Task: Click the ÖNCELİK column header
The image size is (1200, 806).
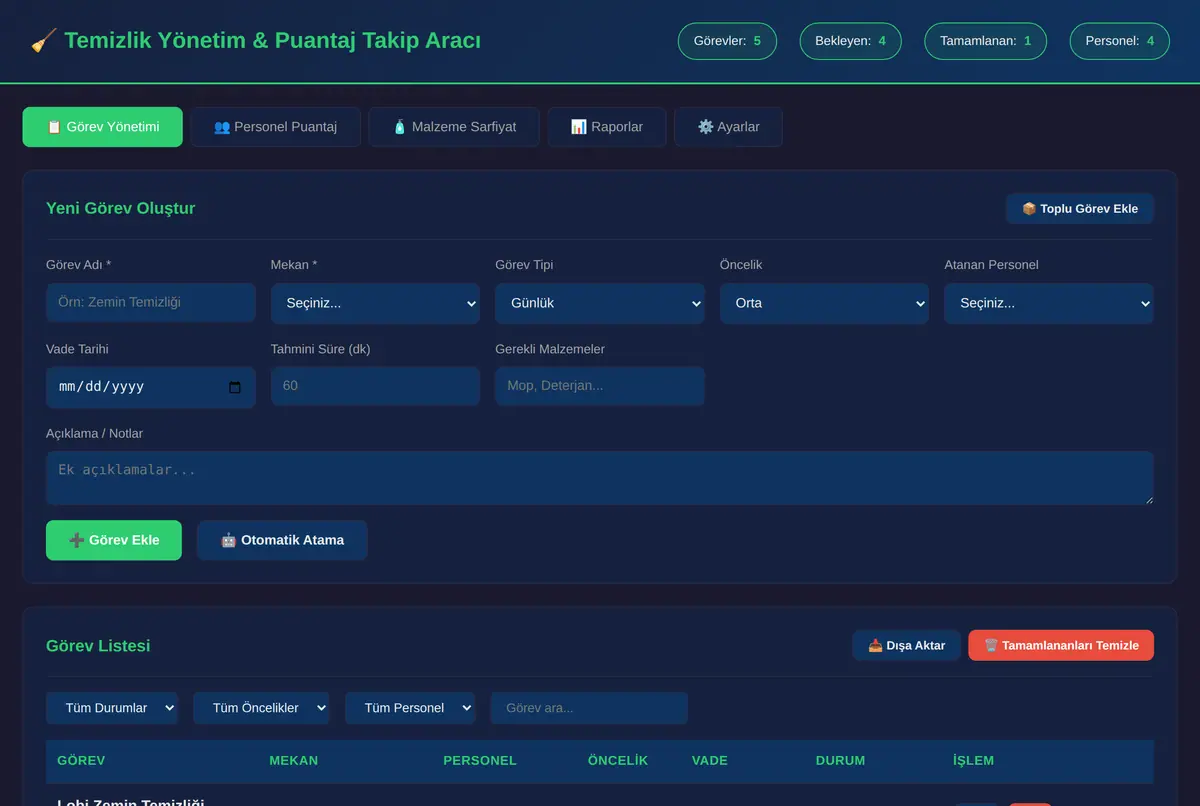Action: point(618,760)
